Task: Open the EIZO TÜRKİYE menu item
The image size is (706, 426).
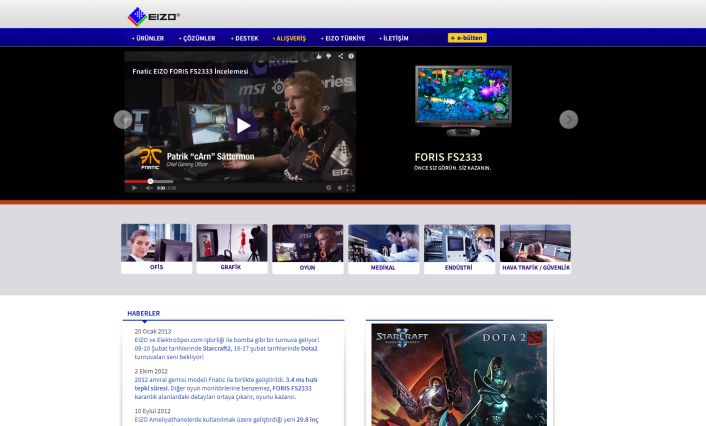Action: pos(343,38)
